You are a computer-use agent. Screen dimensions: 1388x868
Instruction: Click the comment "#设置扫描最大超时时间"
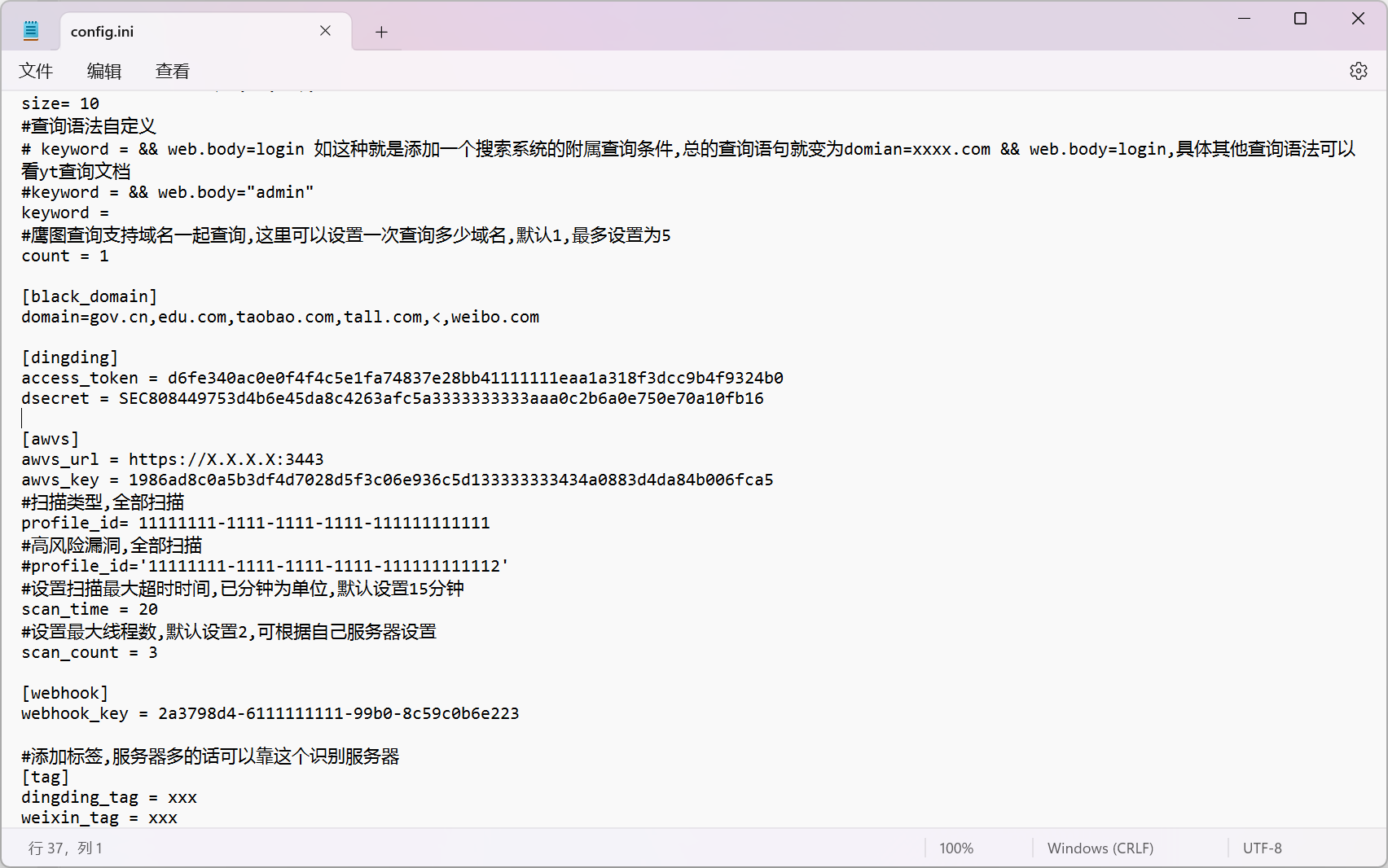point(243,589)
